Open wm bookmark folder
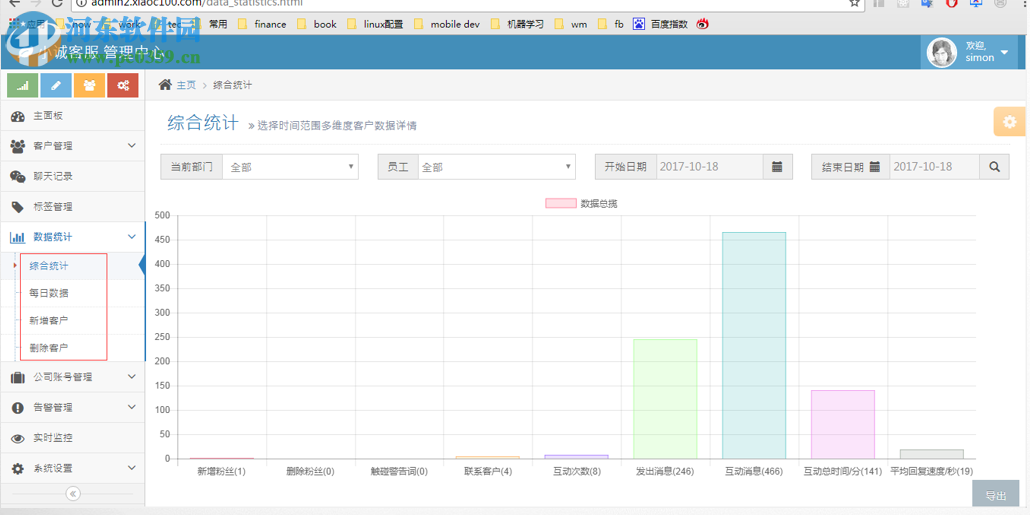 (x=571, y=24)
